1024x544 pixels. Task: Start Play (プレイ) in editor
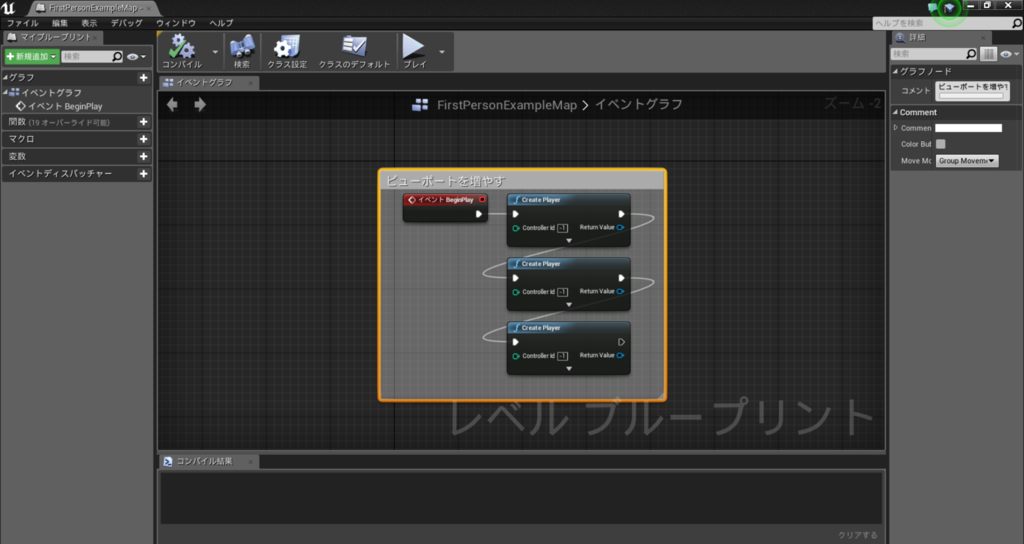(414, 52)
